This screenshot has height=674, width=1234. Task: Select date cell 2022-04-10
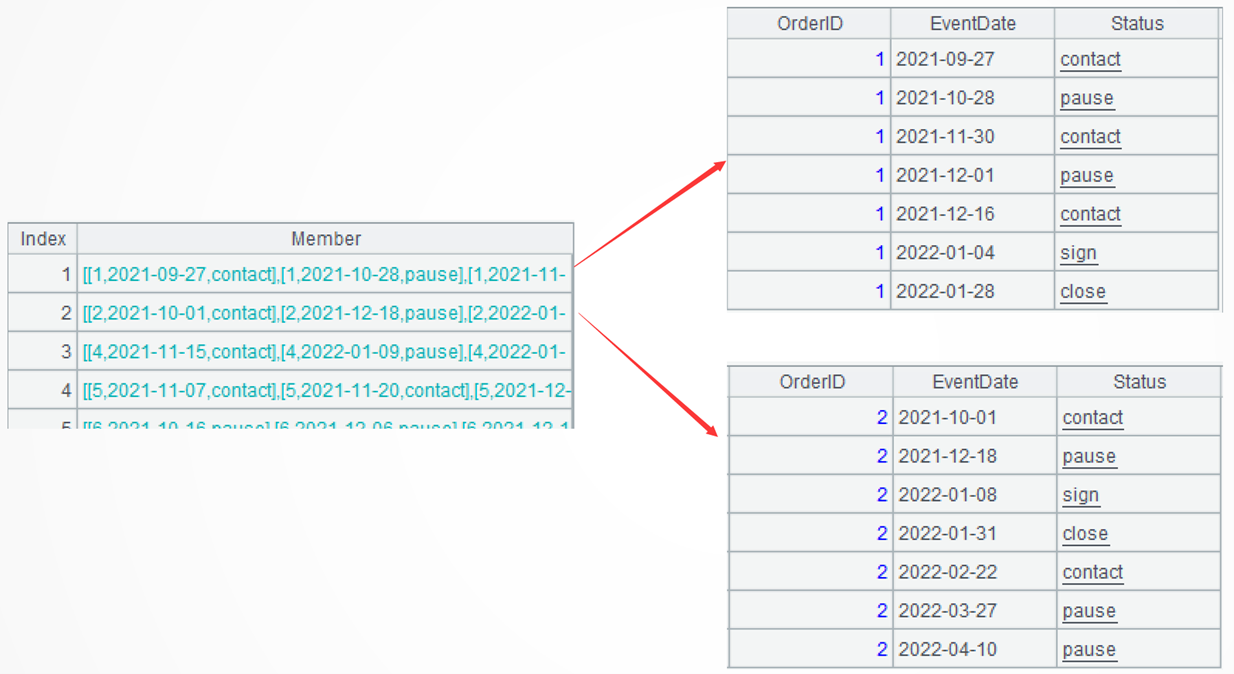(x=975, y=649)
